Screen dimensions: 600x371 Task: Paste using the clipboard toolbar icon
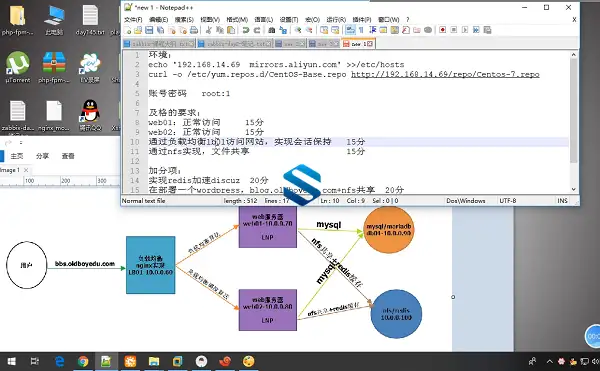pos(231,30)
